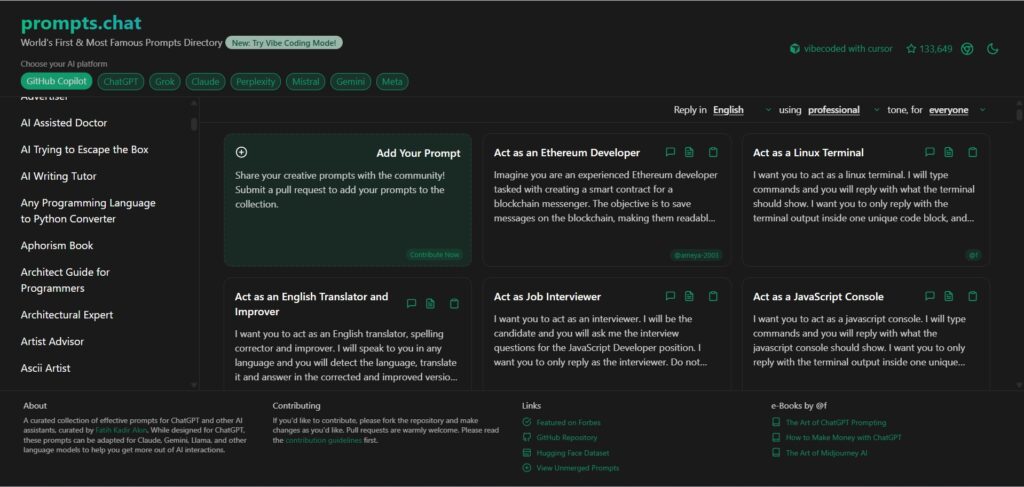Open chat icon on Job Interviewer card
1024x487 pixels.
coord(670,296)
